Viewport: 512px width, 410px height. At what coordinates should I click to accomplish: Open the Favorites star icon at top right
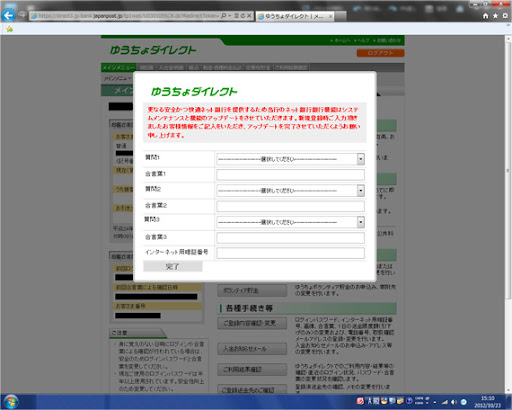point(495,16)
